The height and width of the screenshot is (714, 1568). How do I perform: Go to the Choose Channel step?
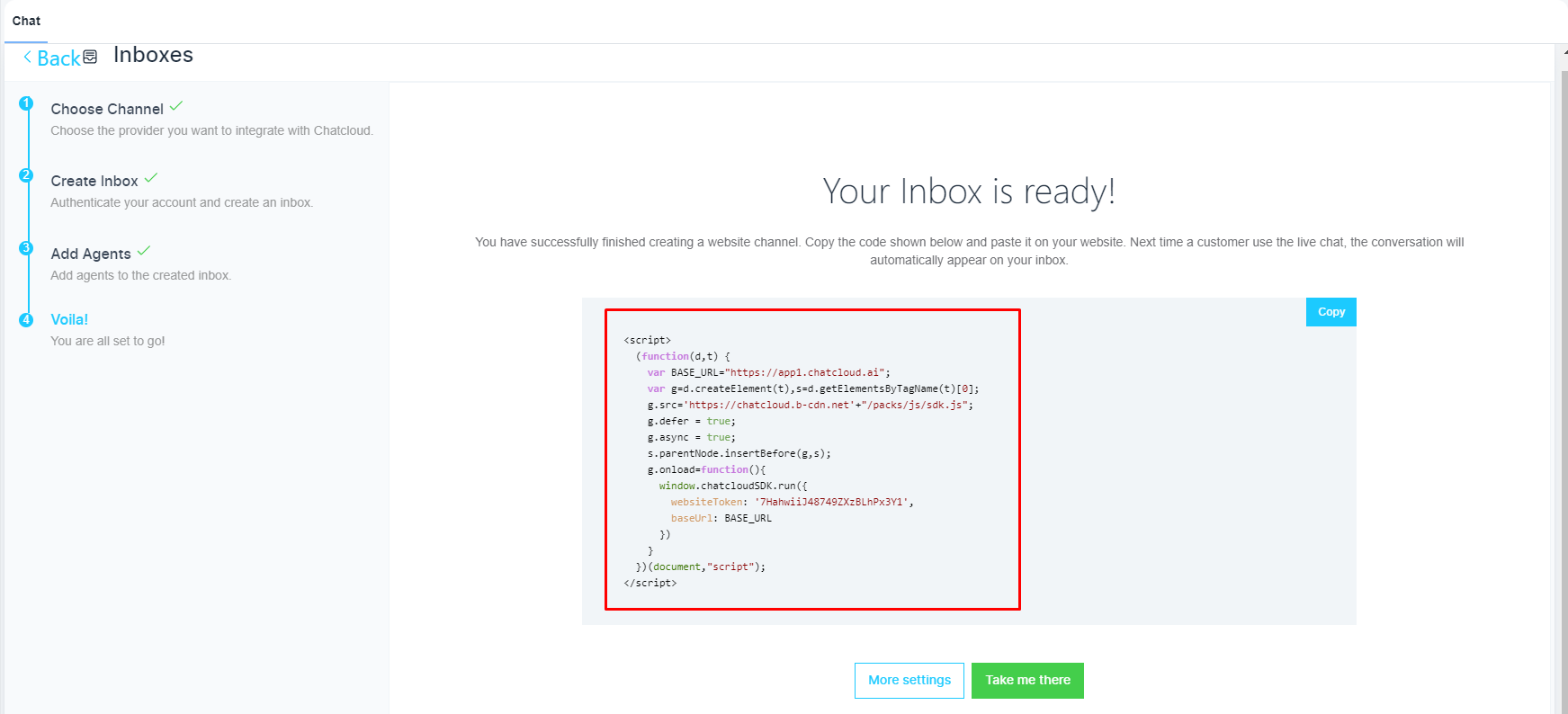point(107,109)
